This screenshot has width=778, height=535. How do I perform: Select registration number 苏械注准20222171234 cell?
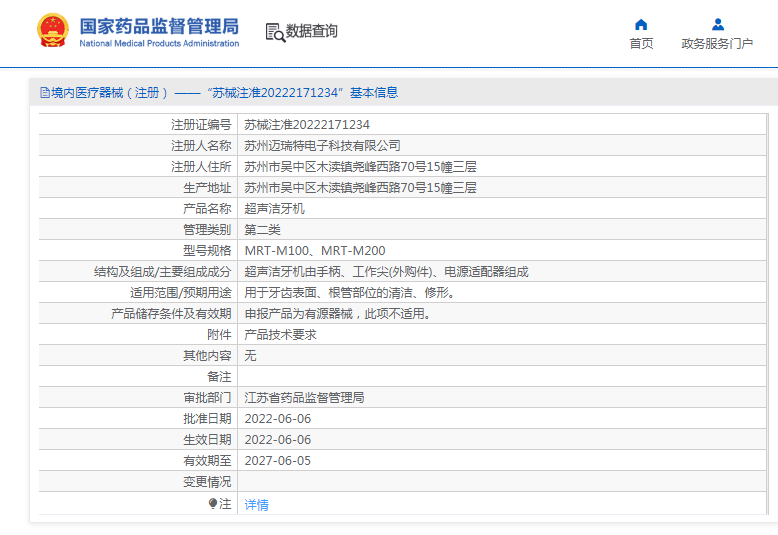click(x=307, y=125)
